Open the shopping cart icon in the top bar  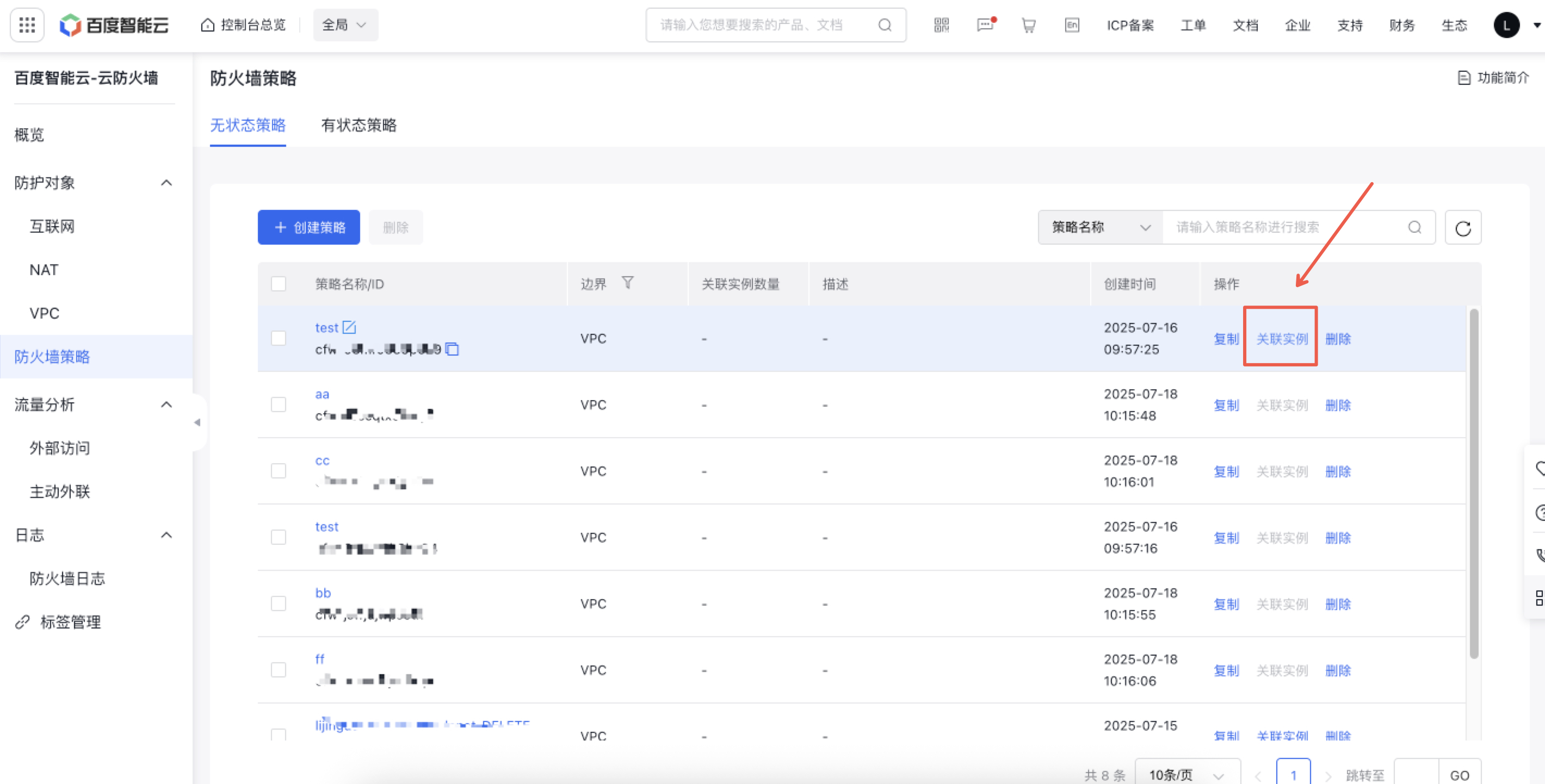click(x=1029, y=25)
